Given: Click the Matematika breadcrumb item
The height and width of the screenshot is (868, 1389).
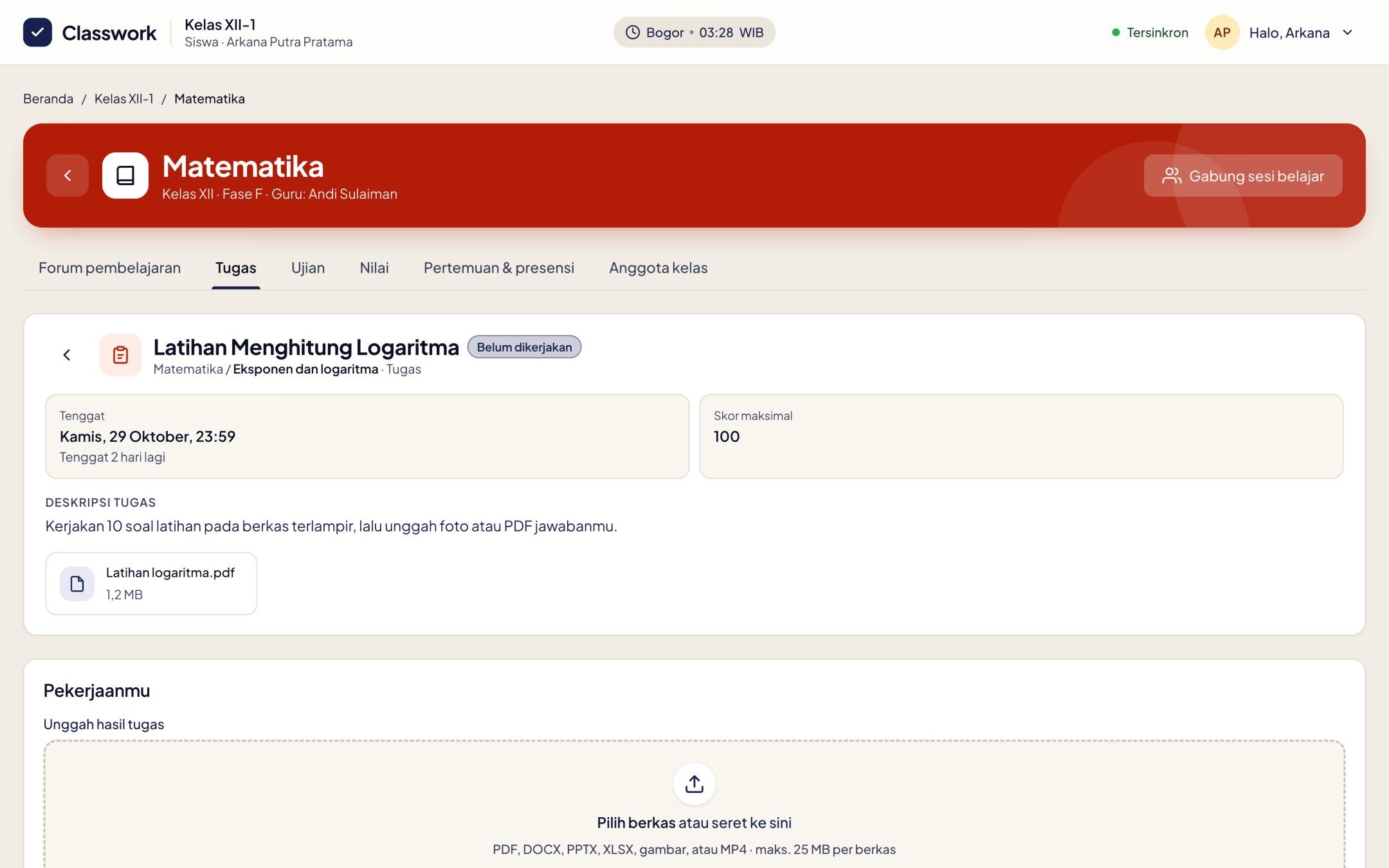Looking at the screenshot, I should (x=210, y=98).
